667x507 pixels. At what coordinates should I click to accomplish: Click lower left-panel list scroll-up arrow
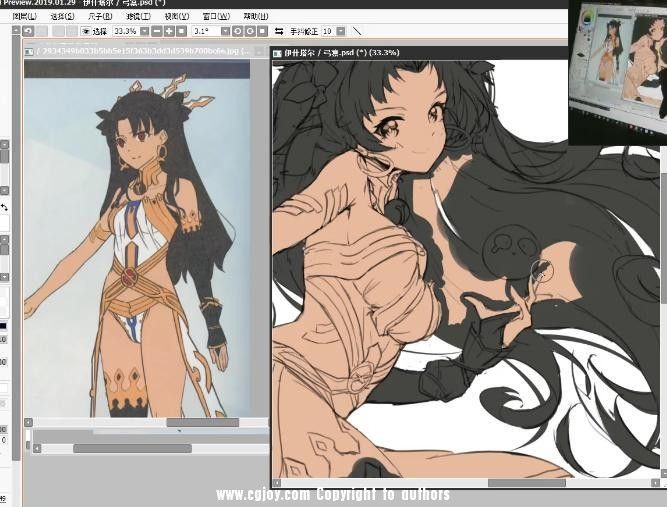coord(4,239)
